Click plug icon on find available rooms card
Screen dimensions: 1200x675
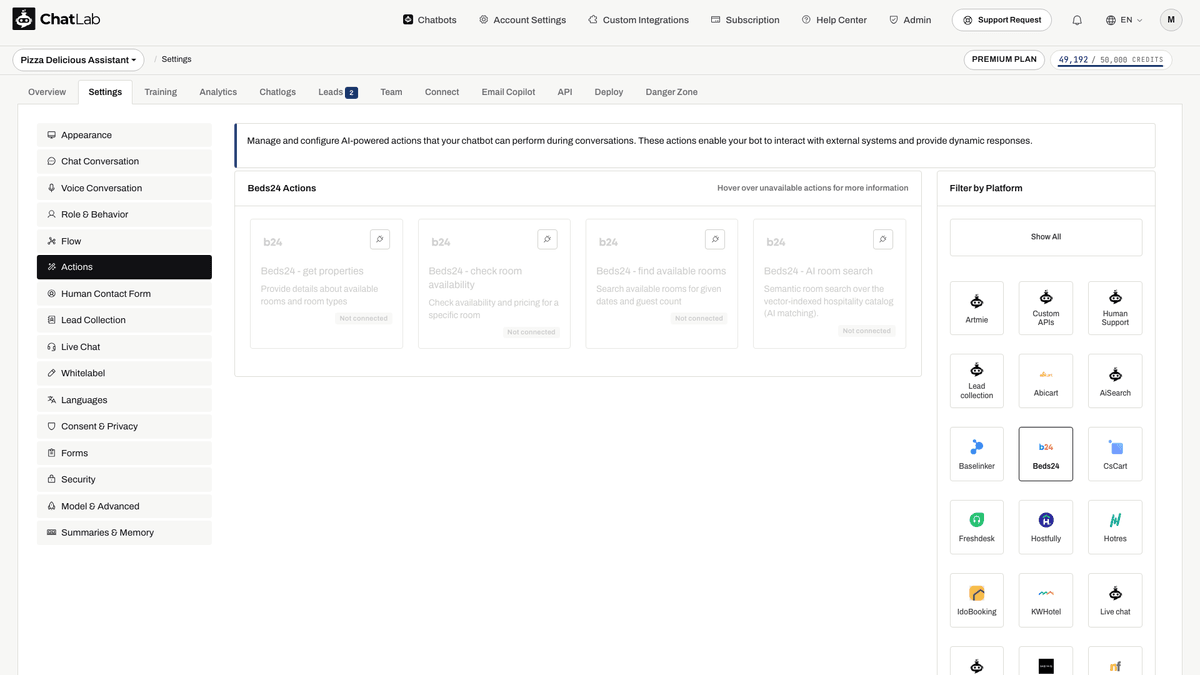[x=714, y=239]
